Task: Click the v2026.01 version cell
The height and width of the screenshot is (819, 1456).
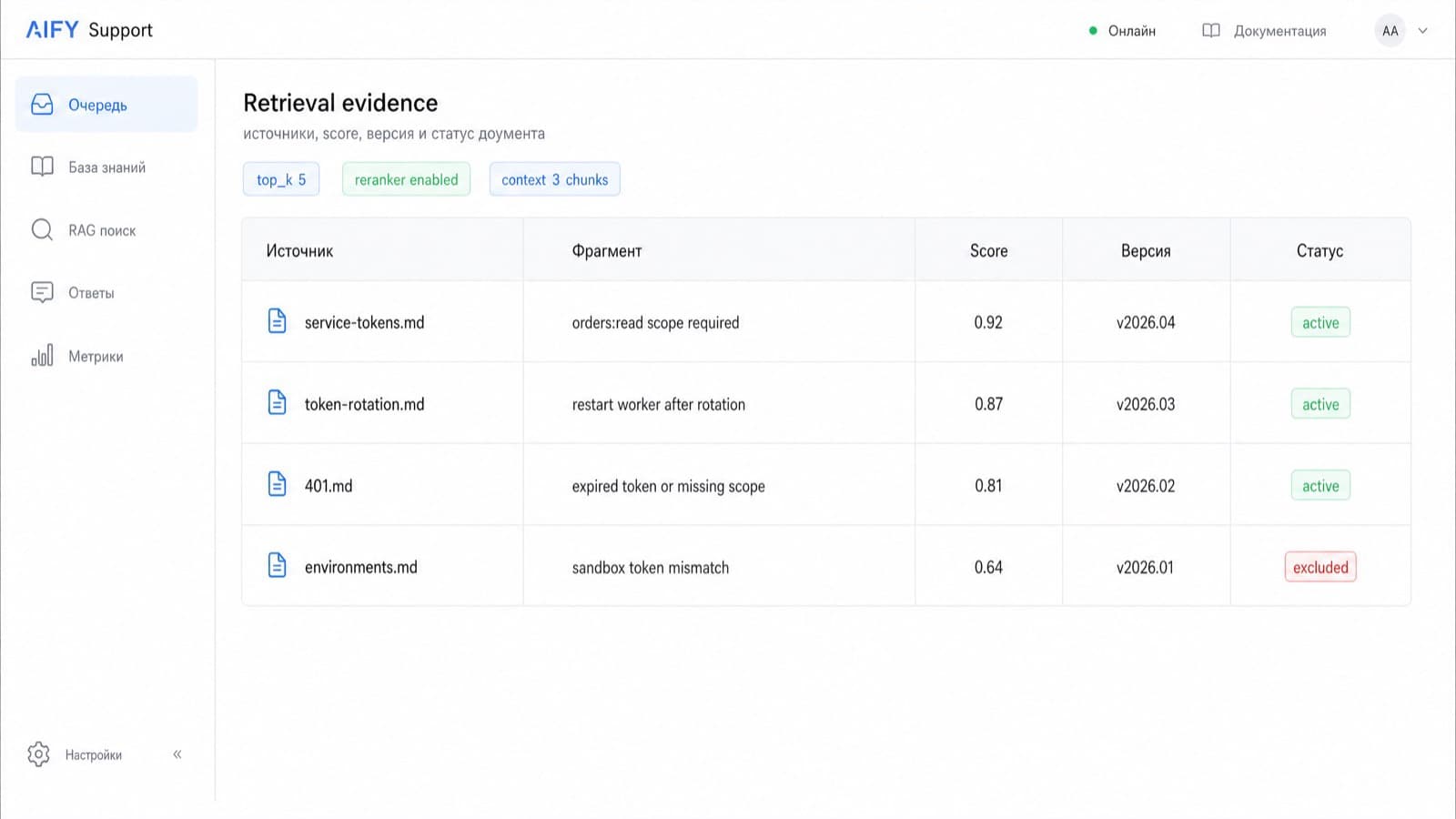Action: [x=1146, y=567]
